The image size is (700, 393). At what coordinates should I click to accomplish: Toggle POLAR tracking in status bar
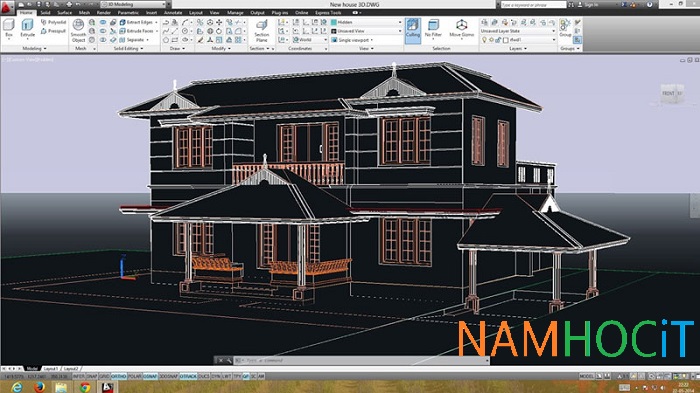[135, 376]
